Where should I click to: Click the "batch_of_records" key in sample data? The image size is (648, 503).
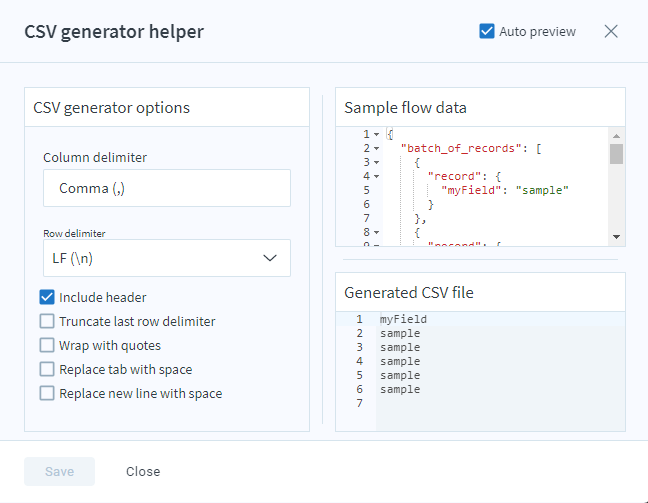(x=461, y=148)
